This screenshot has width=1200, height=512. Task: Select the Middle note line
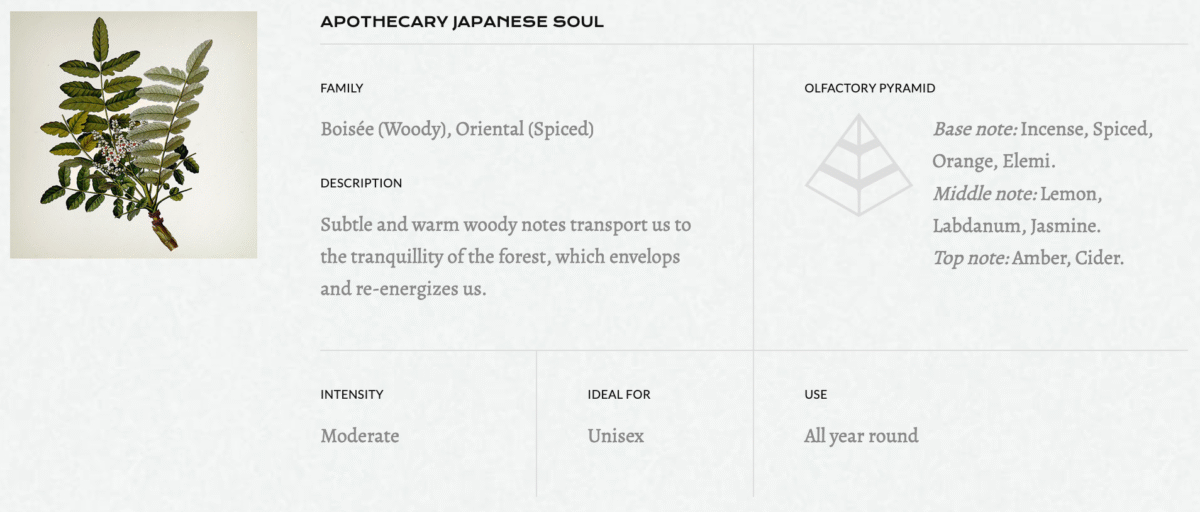[x=1017, y=209]
